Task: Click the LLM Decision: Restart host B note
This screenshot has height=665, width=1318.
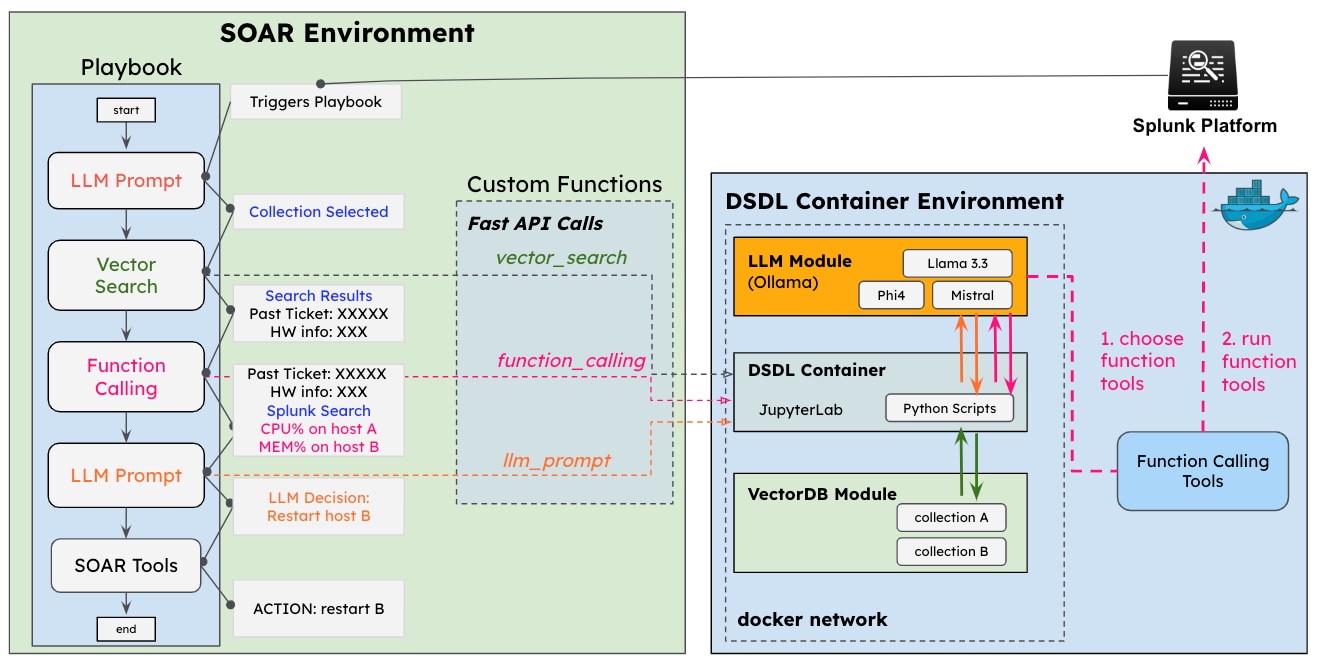Action: point(319,506)
